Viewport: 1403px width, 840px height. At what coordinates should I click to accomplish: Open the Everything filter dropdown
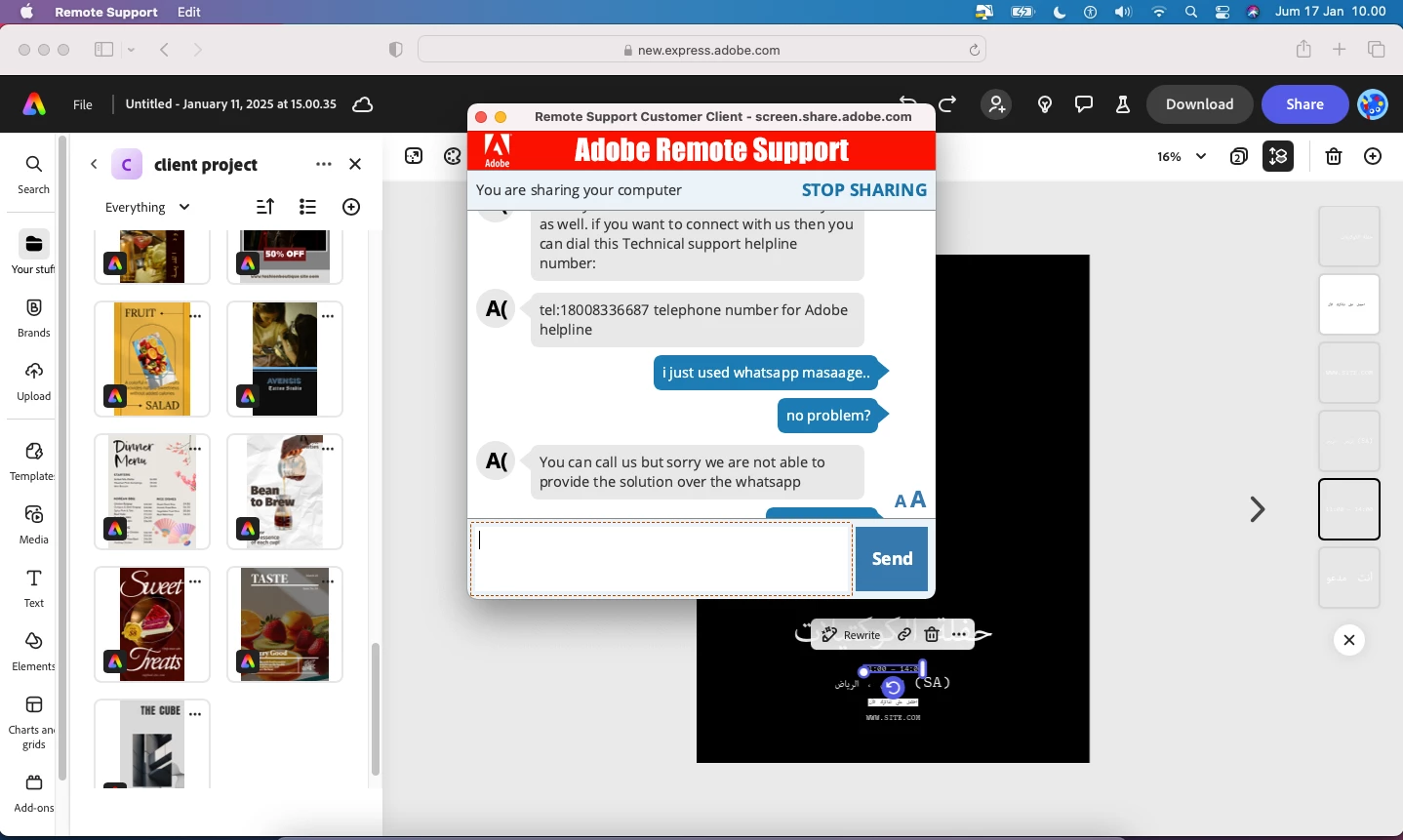pyautogui.click(x=147, y=207)
